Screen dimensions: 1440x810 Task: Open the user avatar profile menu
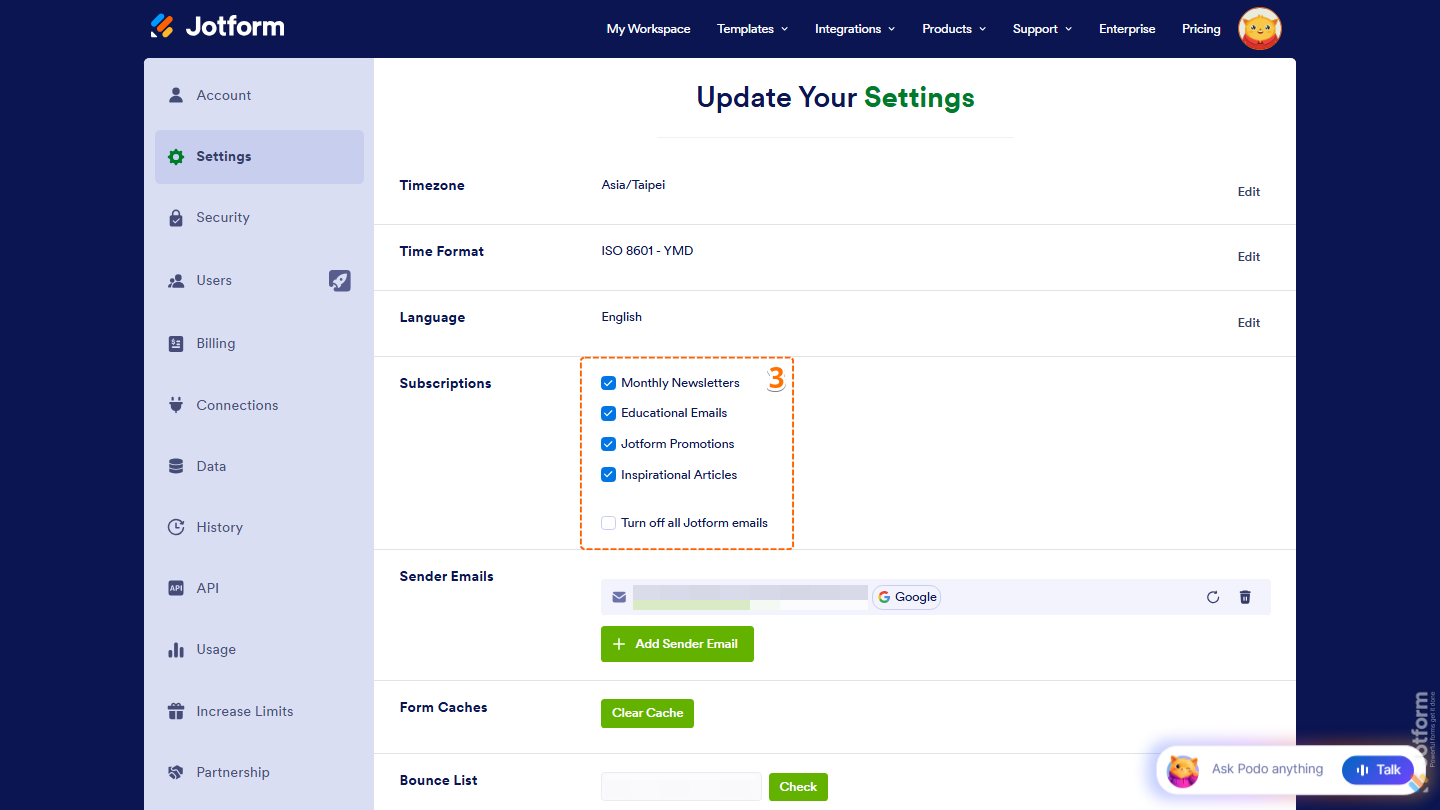coord(1260,29)
